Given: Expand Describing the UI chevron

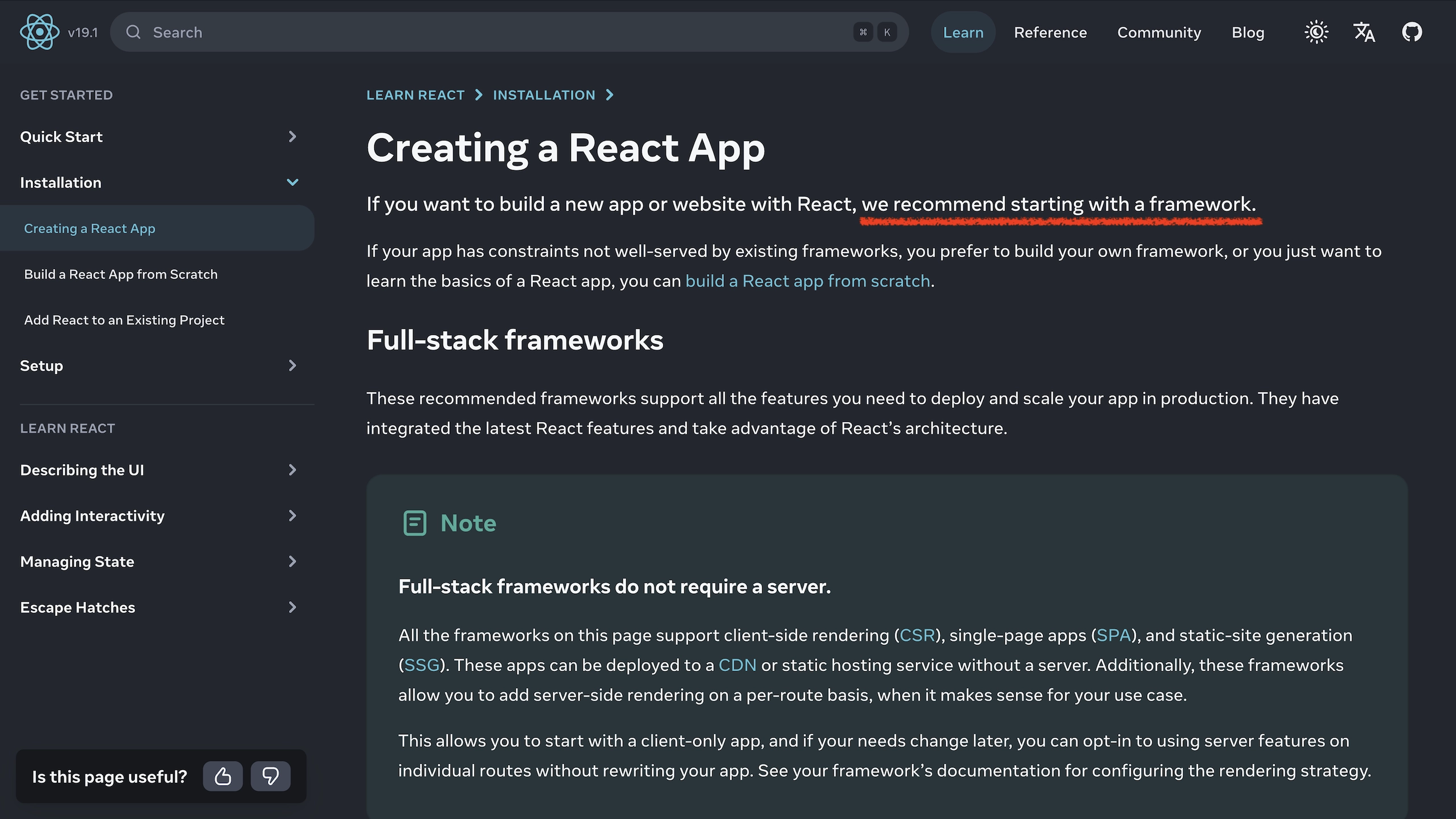Looking at the screenshot, I should pos(292,470).
